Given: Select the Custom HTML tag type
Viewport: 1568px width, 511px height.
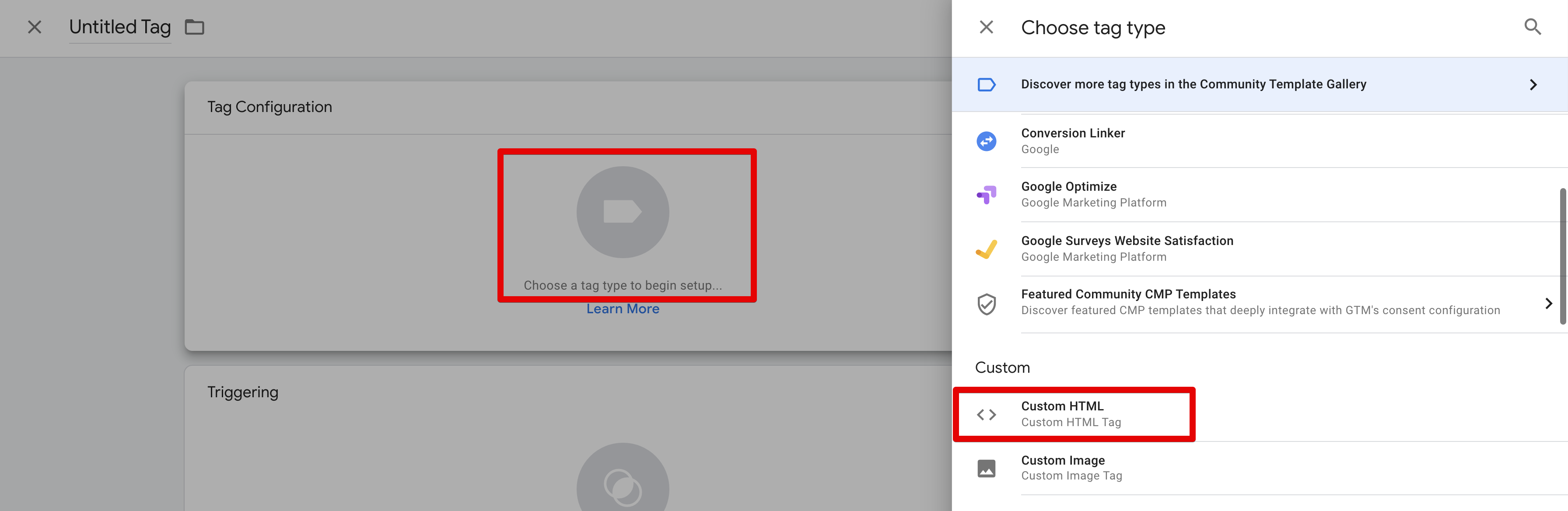Looking at the screenshot, I should click(x=1260, y=414).
